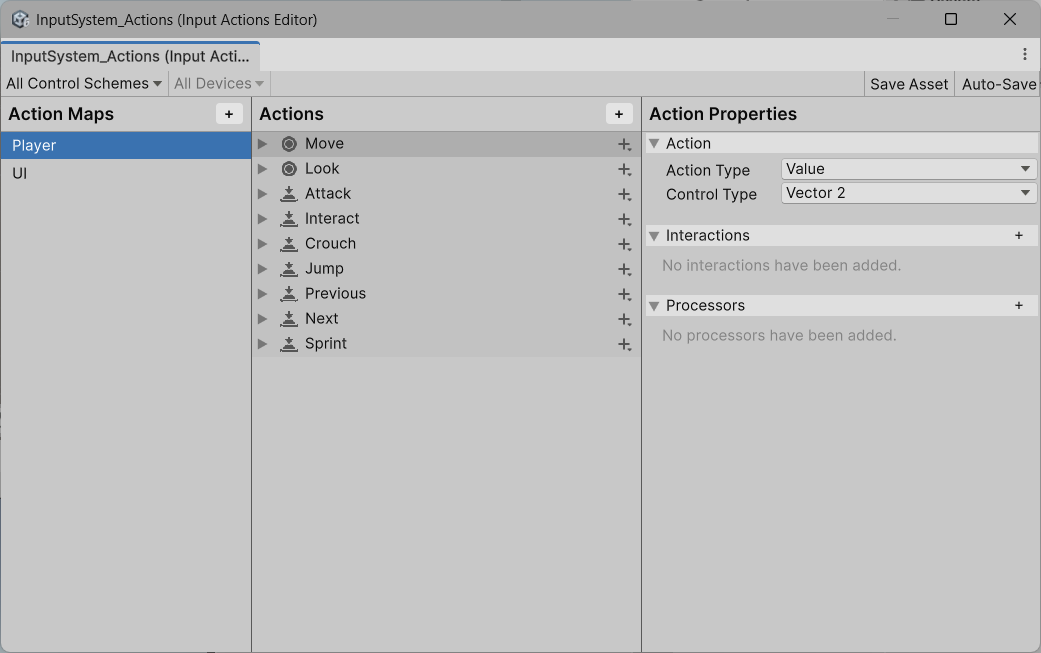The image size is (1041, 653).
Task: Collapse the Action section foldout
Action: pos(654,144)
